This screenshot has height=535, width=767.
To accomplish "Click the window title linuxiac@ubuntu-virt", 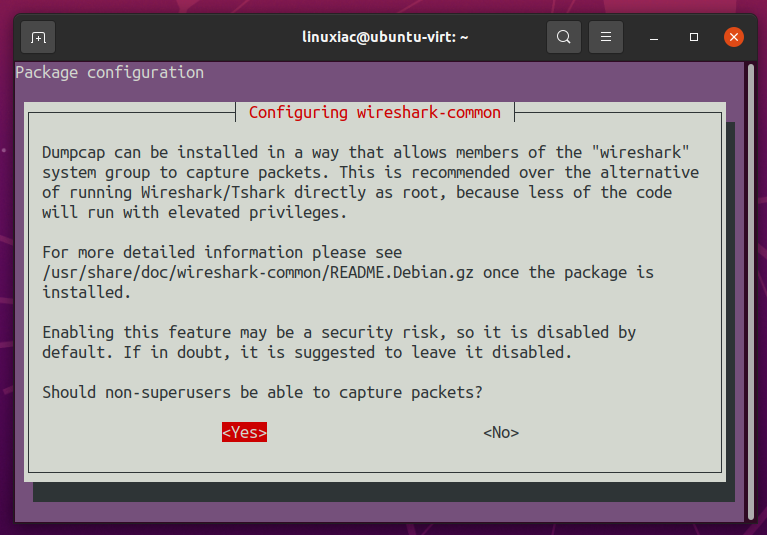I will click(385, 37).
